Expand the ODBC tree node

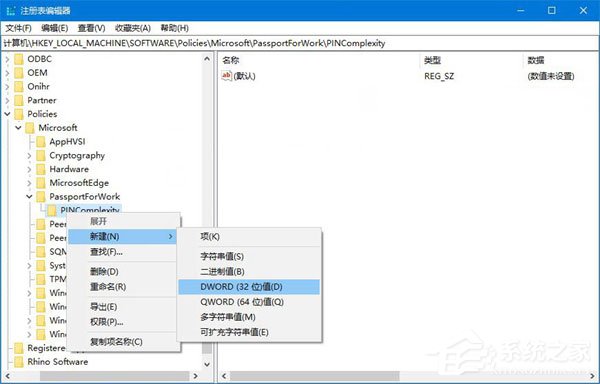point(7,59)
